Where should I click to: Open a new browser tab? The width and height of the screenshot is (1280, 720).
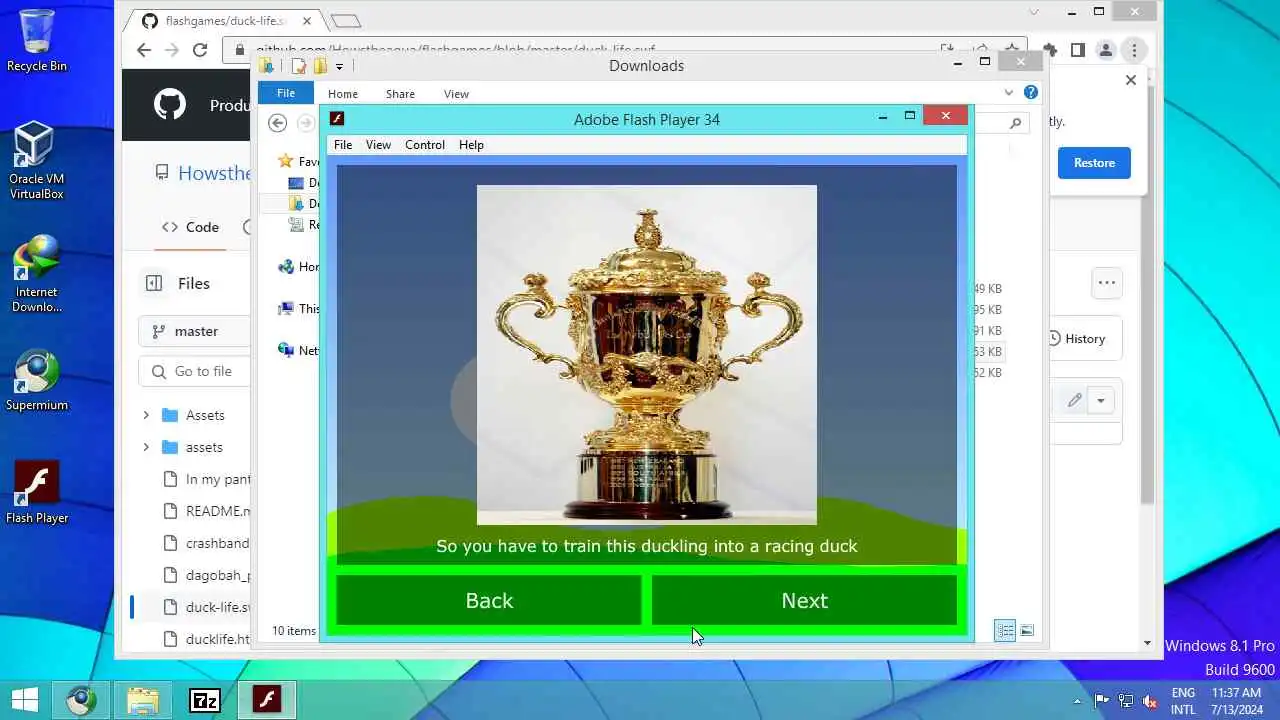(345, 20)
